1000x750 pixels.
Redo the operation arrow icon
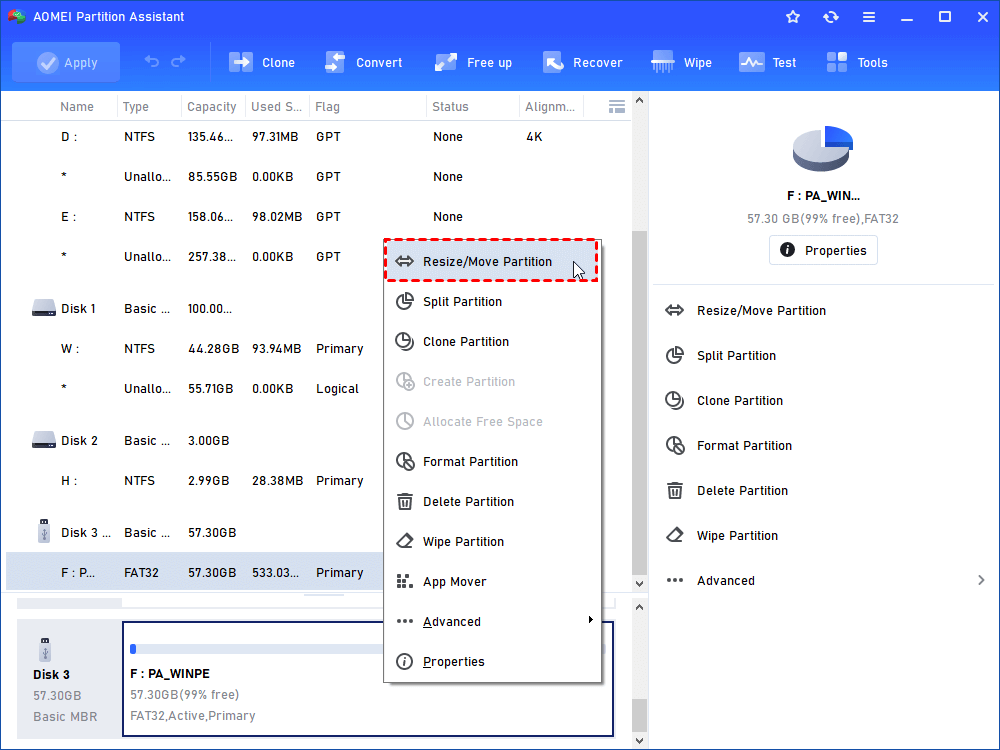178,61
